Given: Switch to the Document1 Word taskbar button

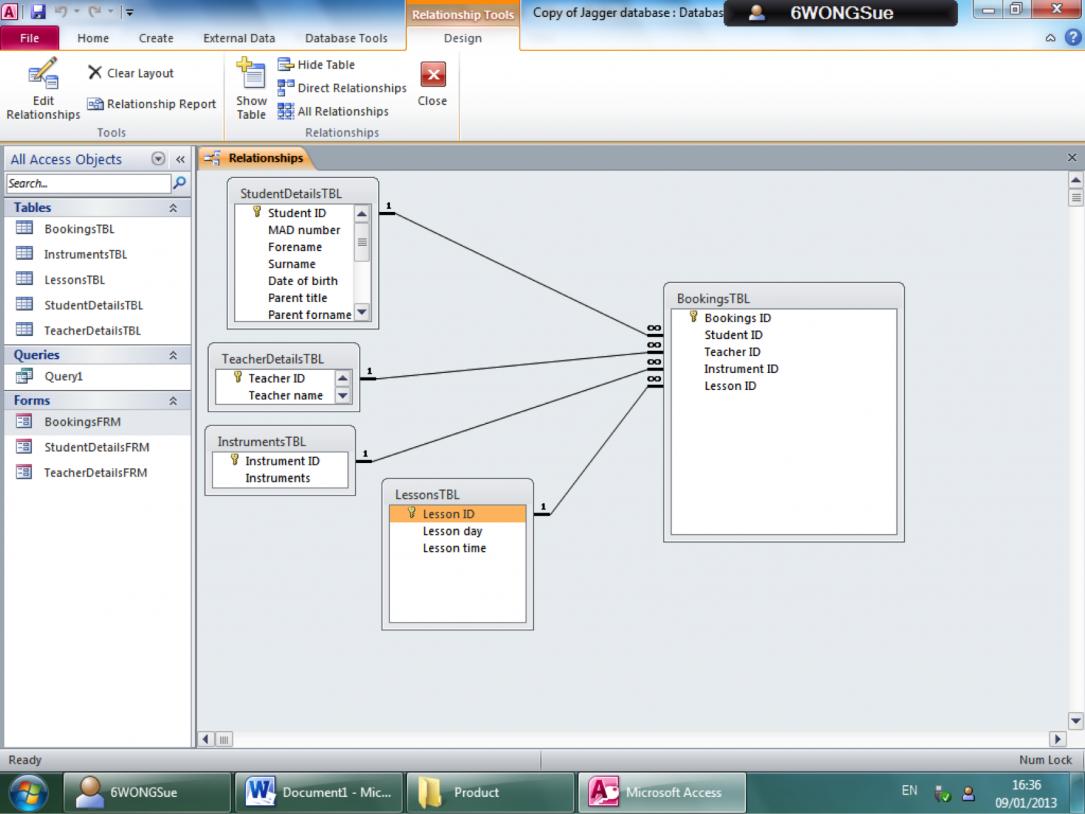Looking at the screenshot, I should click(318, 792).
